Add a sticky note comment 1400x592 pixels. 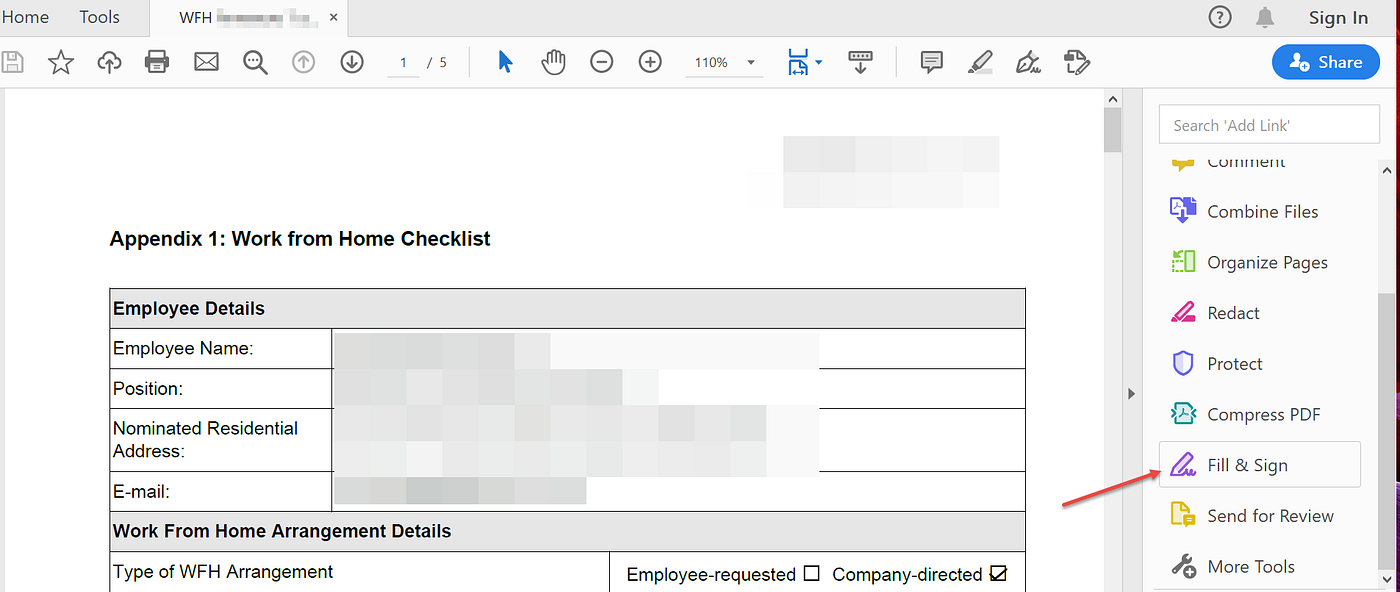click(x=931, y=62)
